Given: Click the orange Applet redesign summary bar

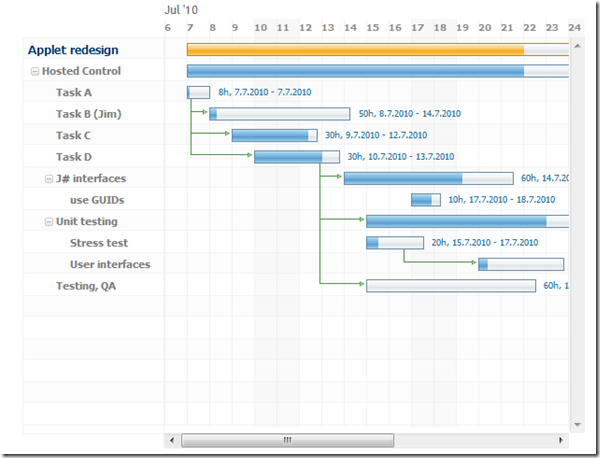Looking at the screenshot, I should [x=378, y=50].
